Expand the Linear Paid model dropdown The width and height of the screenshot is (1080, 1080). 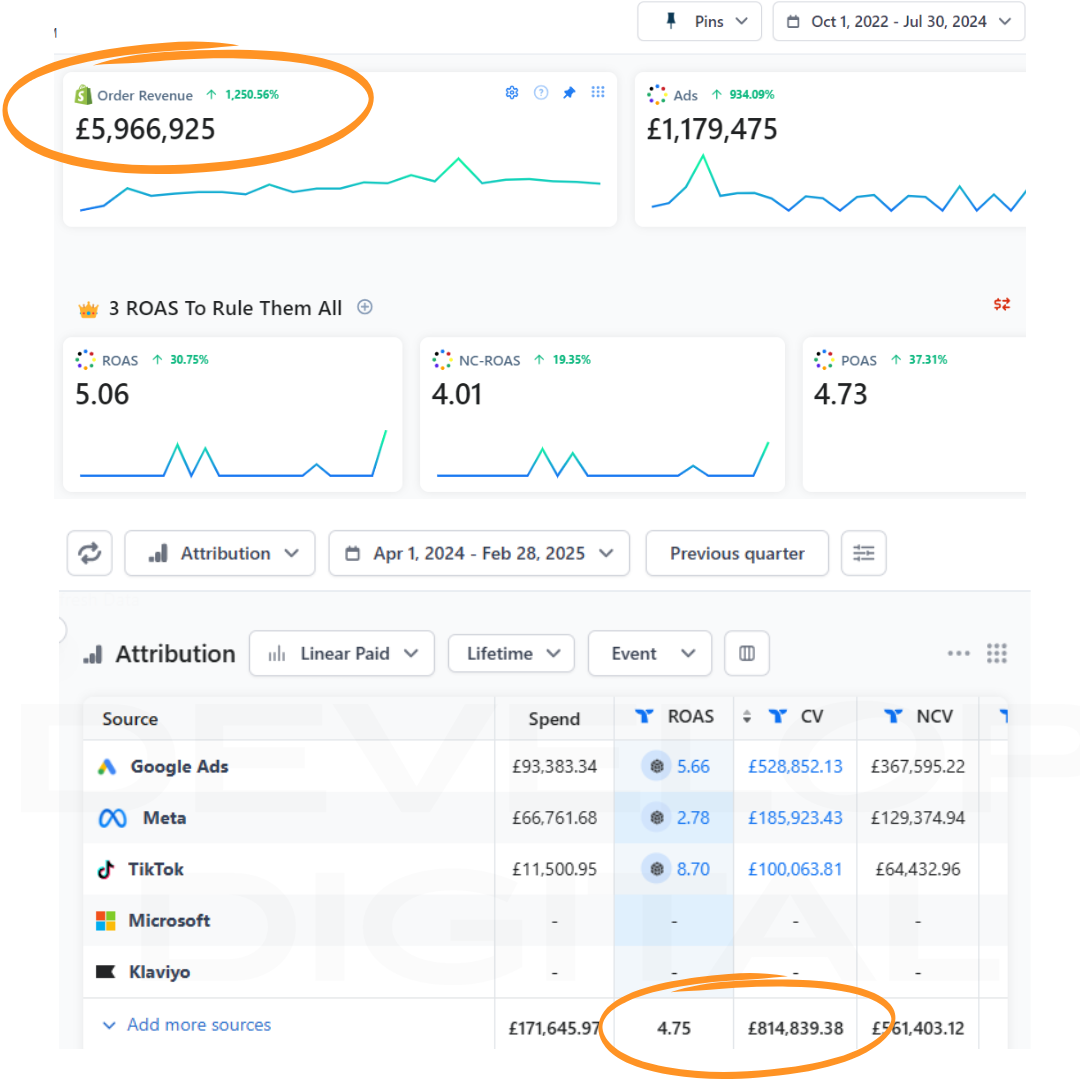click(x=342, y=654)
